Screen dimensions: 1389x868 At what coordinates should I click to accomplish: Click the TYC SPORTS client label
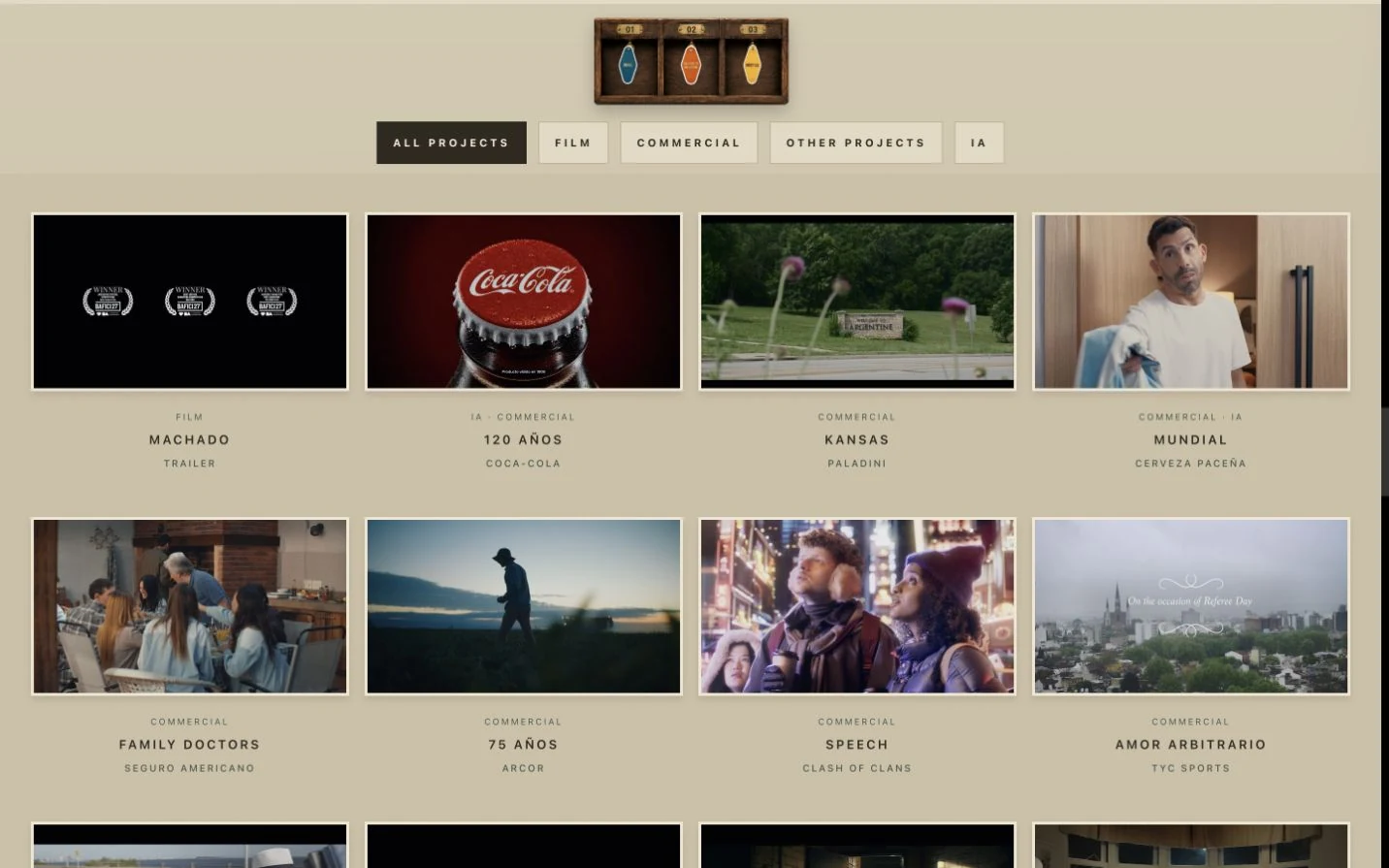[1191, 768]
